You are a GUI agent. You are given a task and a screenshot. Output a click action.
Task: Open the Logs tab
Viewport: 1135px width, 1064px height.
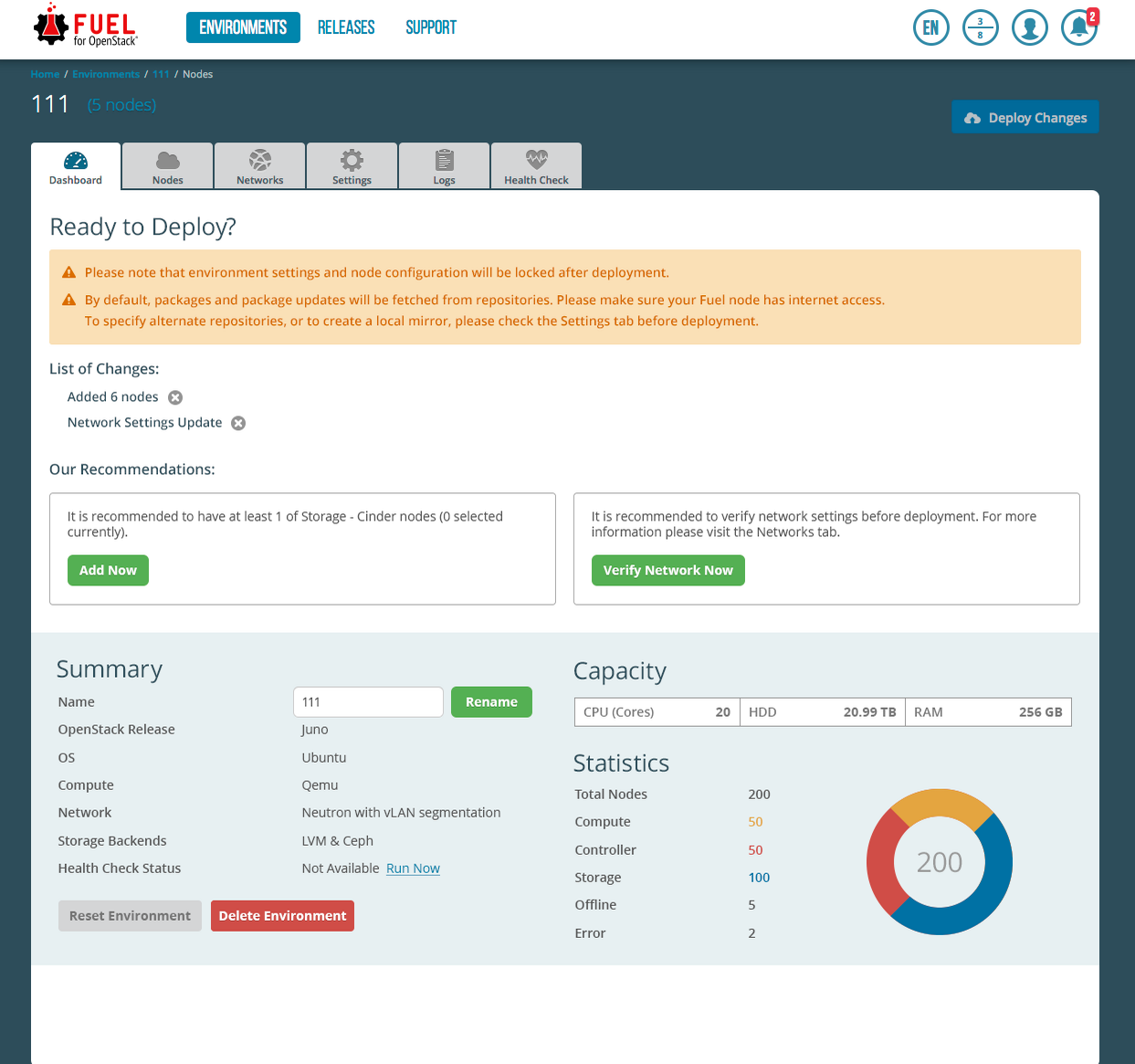click(444, 166)
